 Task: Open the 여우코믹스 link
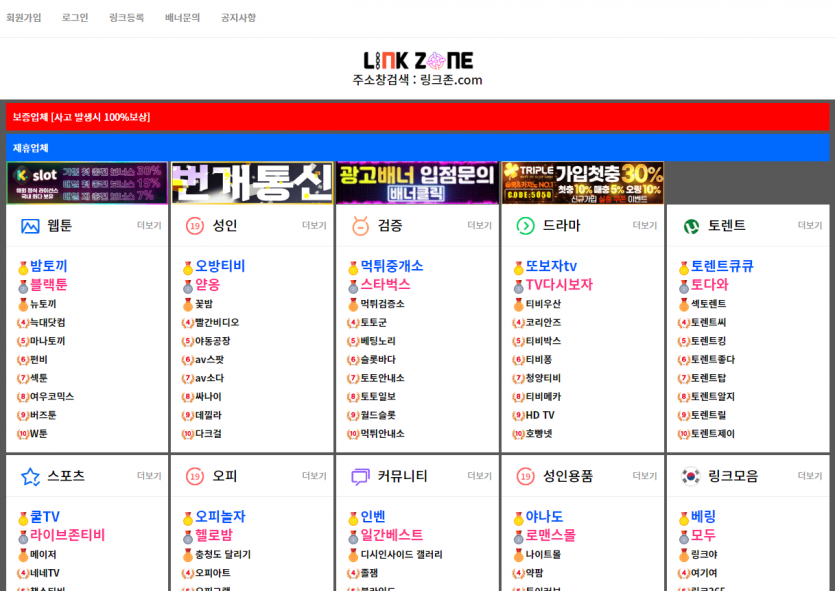(52, 397)
